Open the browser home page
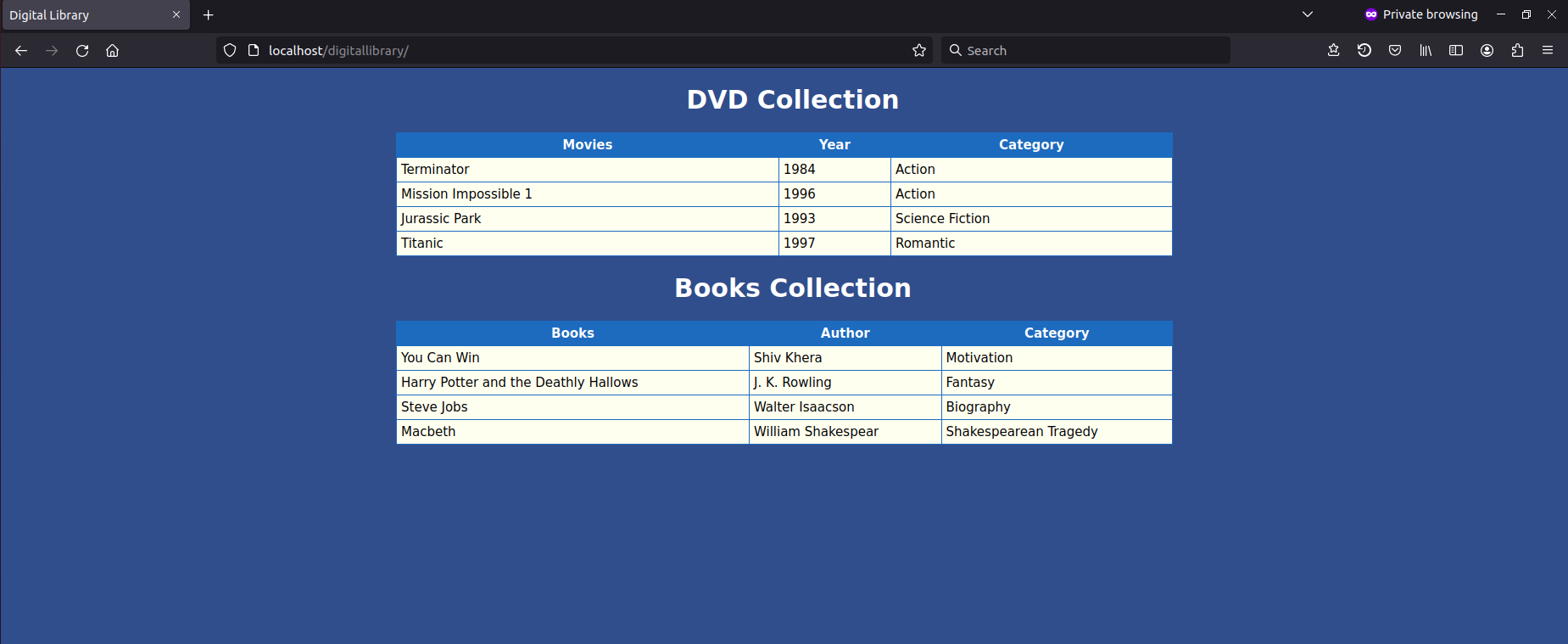 tap(112, 51)
